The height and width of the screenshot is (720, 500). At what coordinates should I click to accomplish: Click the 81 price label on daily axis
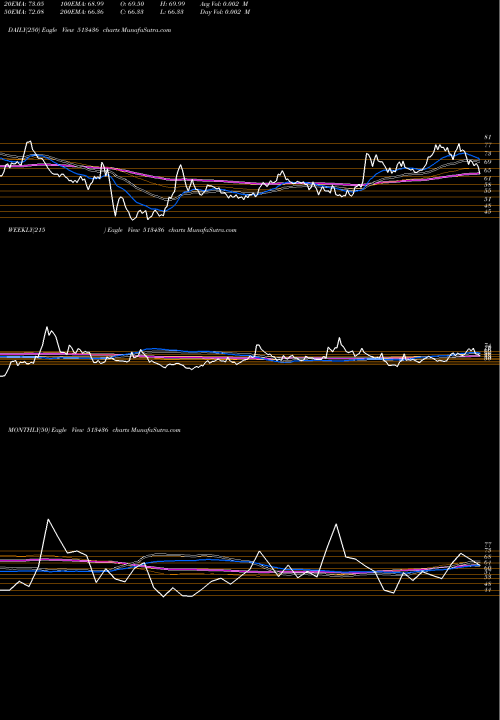(488, 137)
